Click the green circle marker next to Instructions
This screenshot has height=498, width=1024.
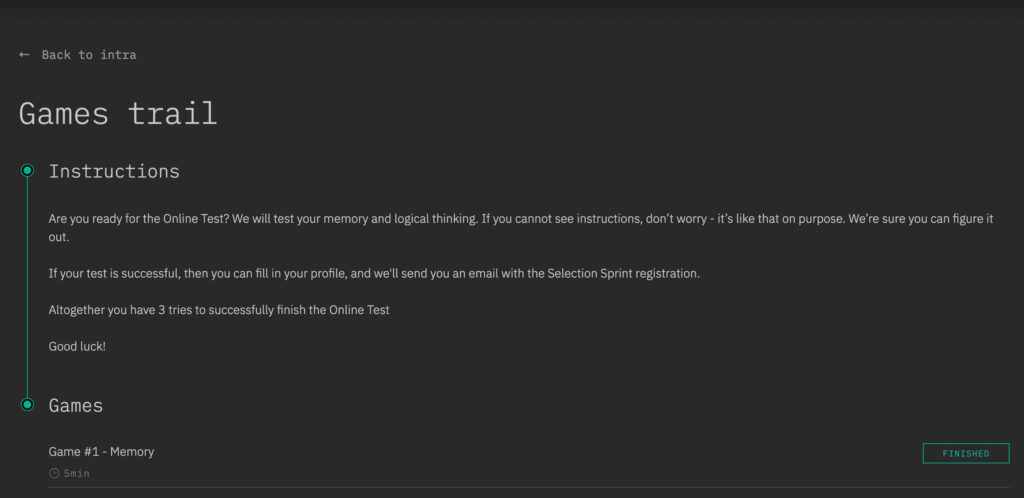(x=27, y=171)
